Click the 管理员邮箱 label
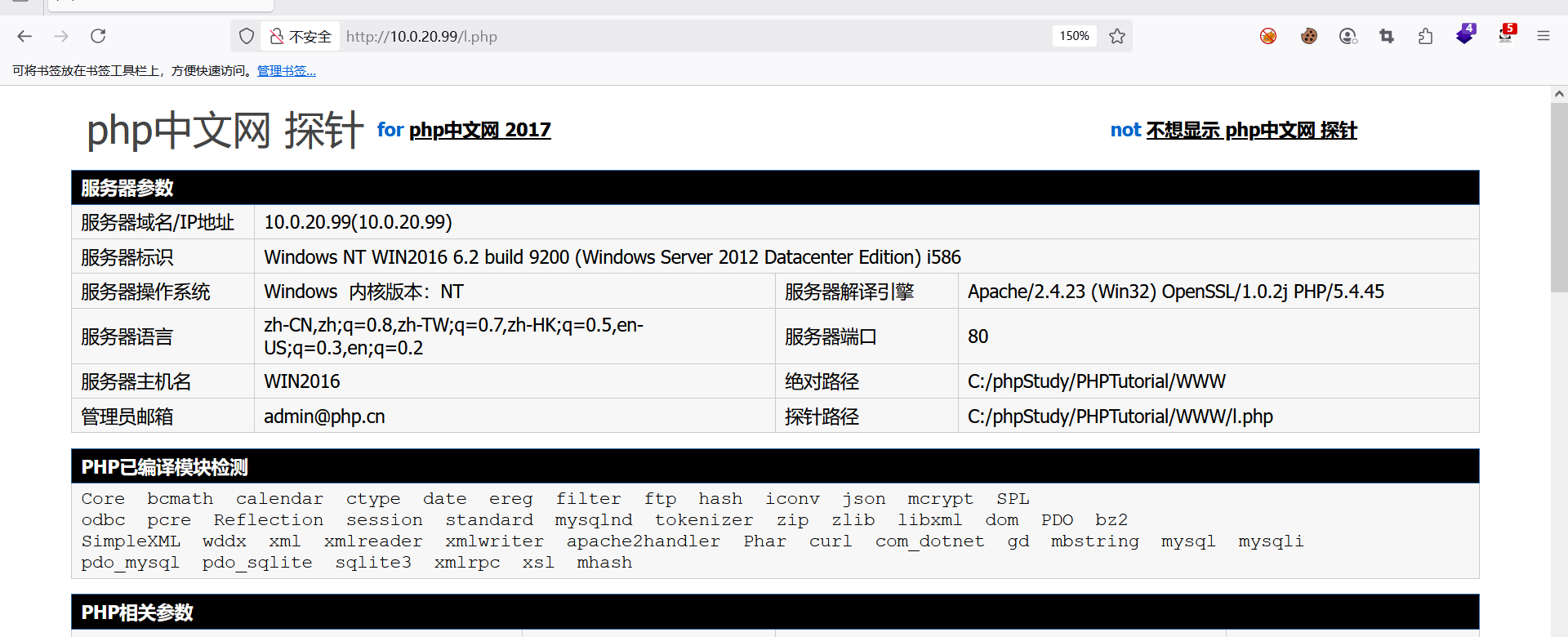 coord(127,416)
